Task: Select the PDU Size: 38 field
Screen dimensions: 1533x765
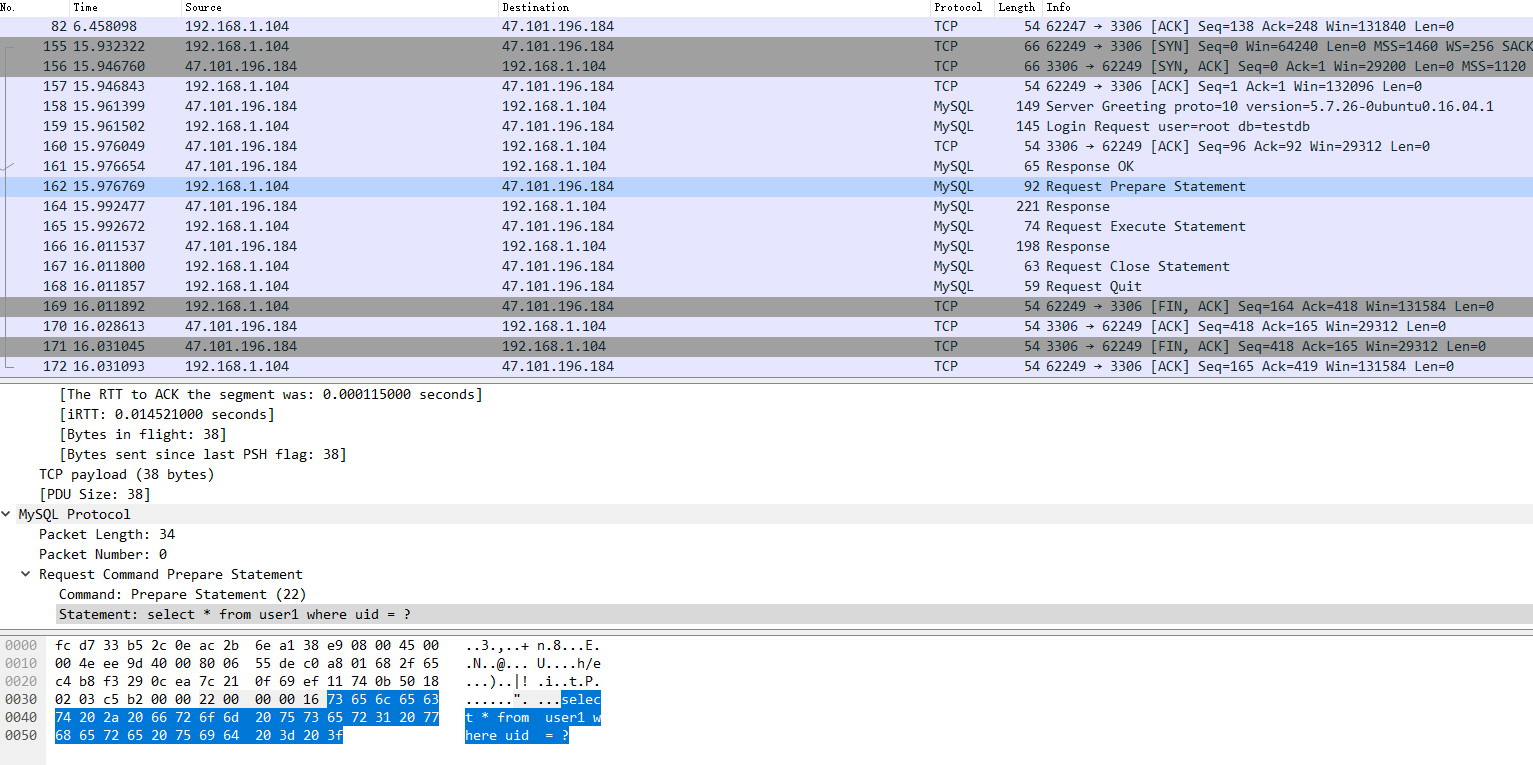Action: [x=95, y=494]
